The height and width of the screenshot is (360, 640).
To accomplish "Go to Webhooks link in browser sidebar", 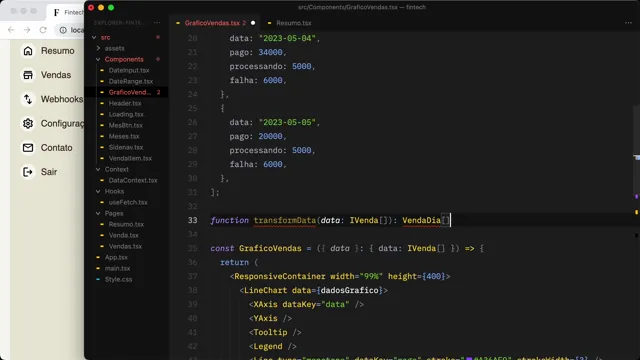I will coord(62,99).
